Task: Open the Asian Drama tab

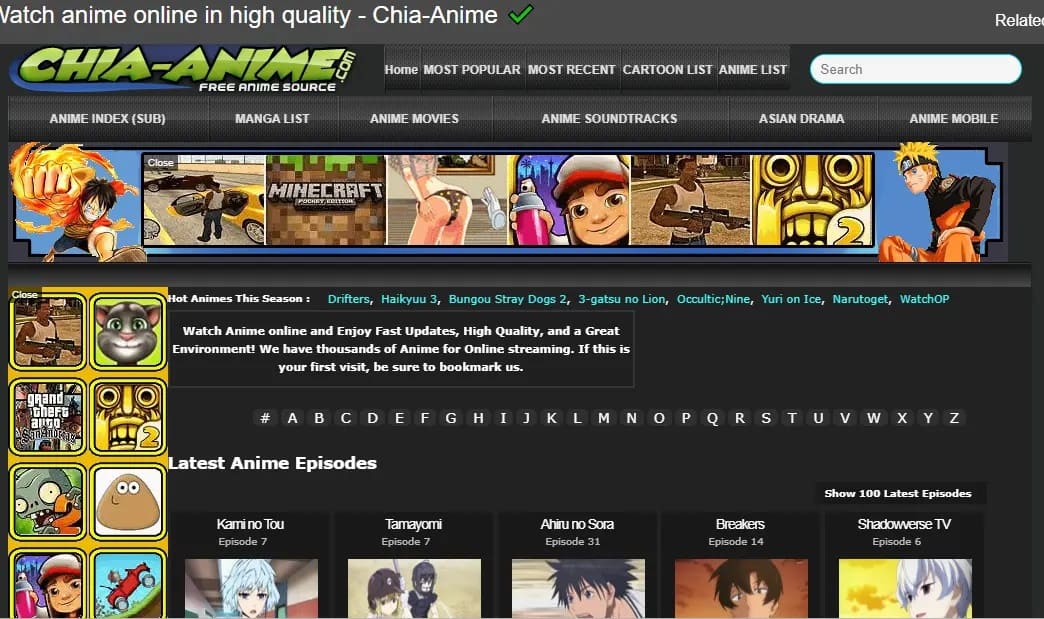Action: (x=801, y=118)
